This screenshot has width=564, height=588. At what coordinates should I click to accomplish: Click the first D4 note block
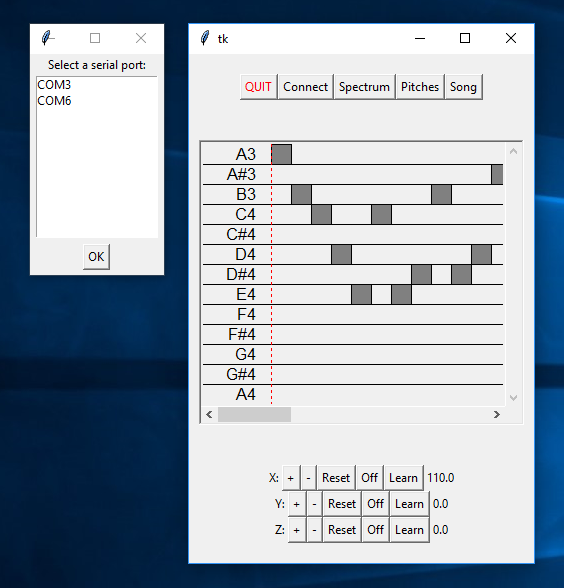(x=342, y=254)
